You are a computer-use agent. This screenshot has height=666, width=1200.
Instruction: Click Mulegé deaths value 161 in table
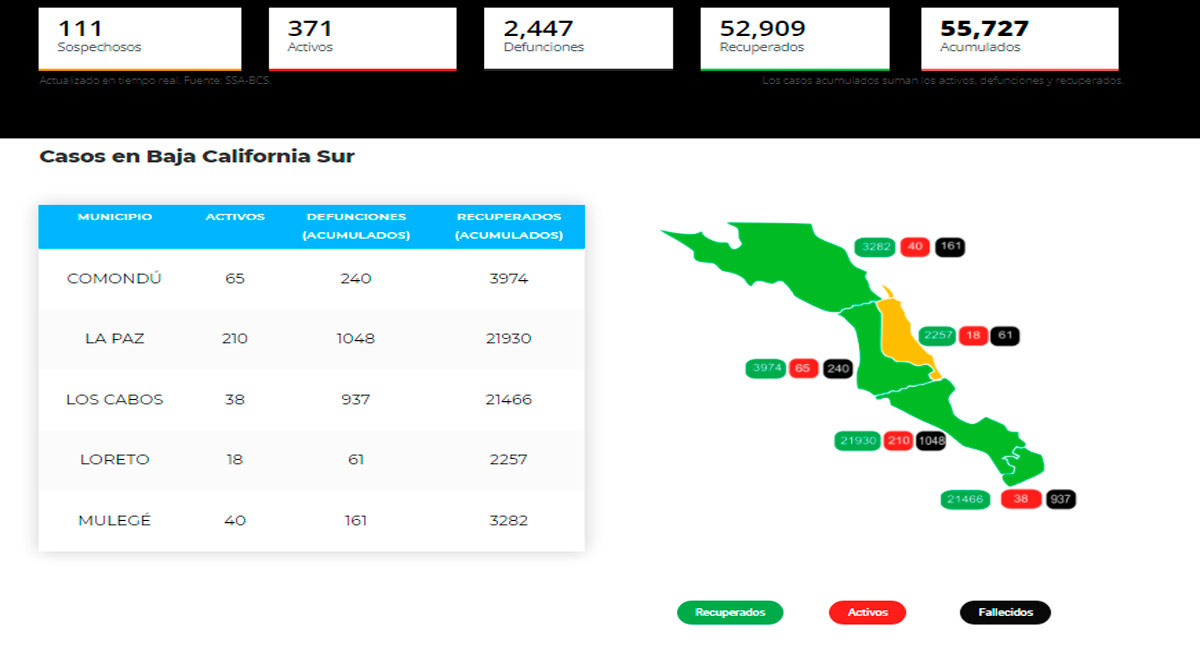[x=356, y=520]
